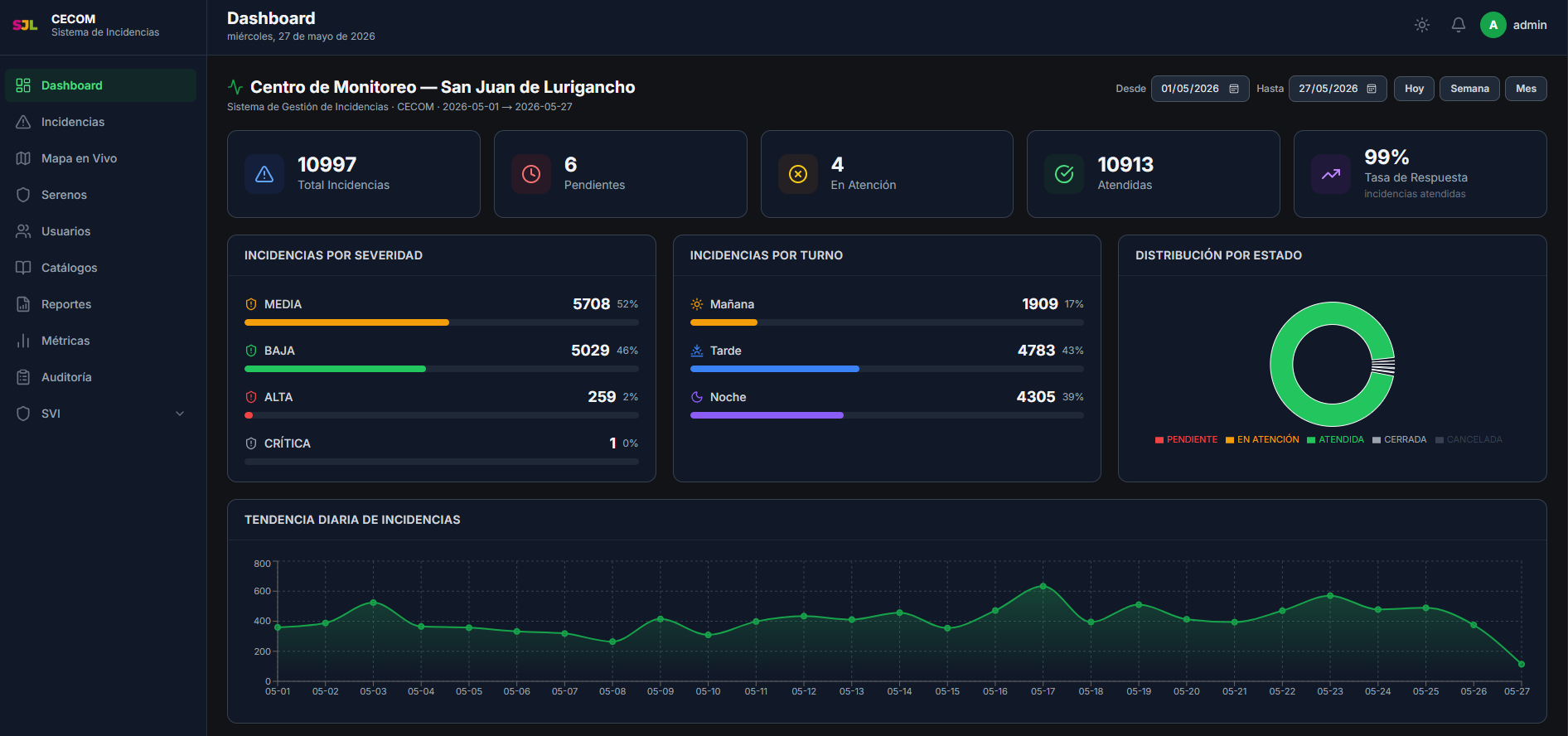
Task: Click the Total Incidencias value 10997
Action: coord(327,165)
